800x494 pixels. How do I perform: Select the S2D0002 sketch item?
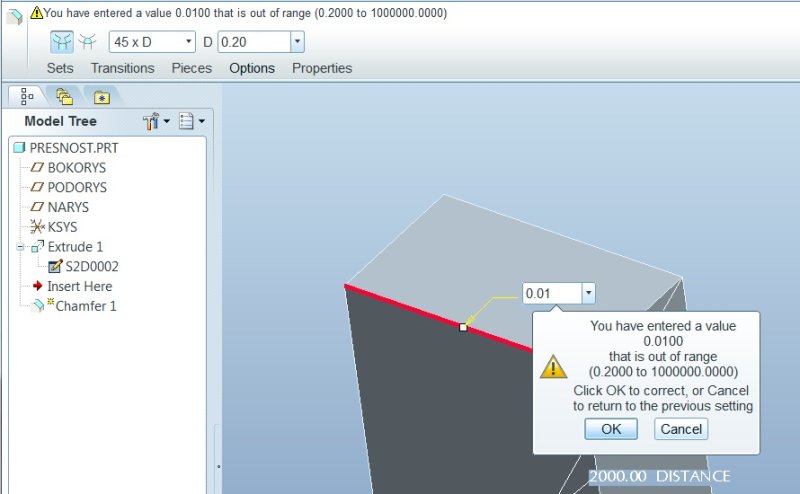pos(92,266)
